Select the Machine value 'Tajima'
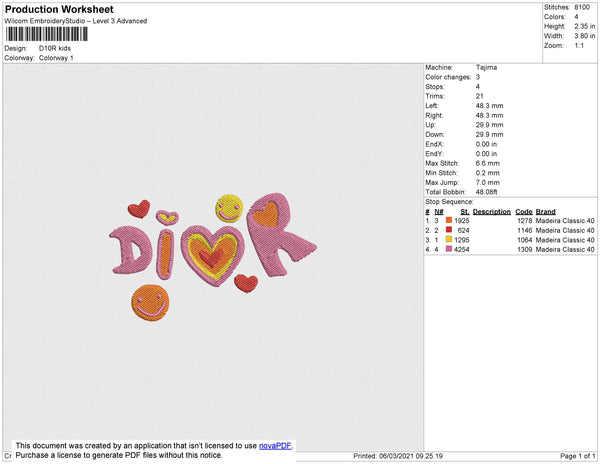Viewport: 600px width, 464px height. coord(486,67)
